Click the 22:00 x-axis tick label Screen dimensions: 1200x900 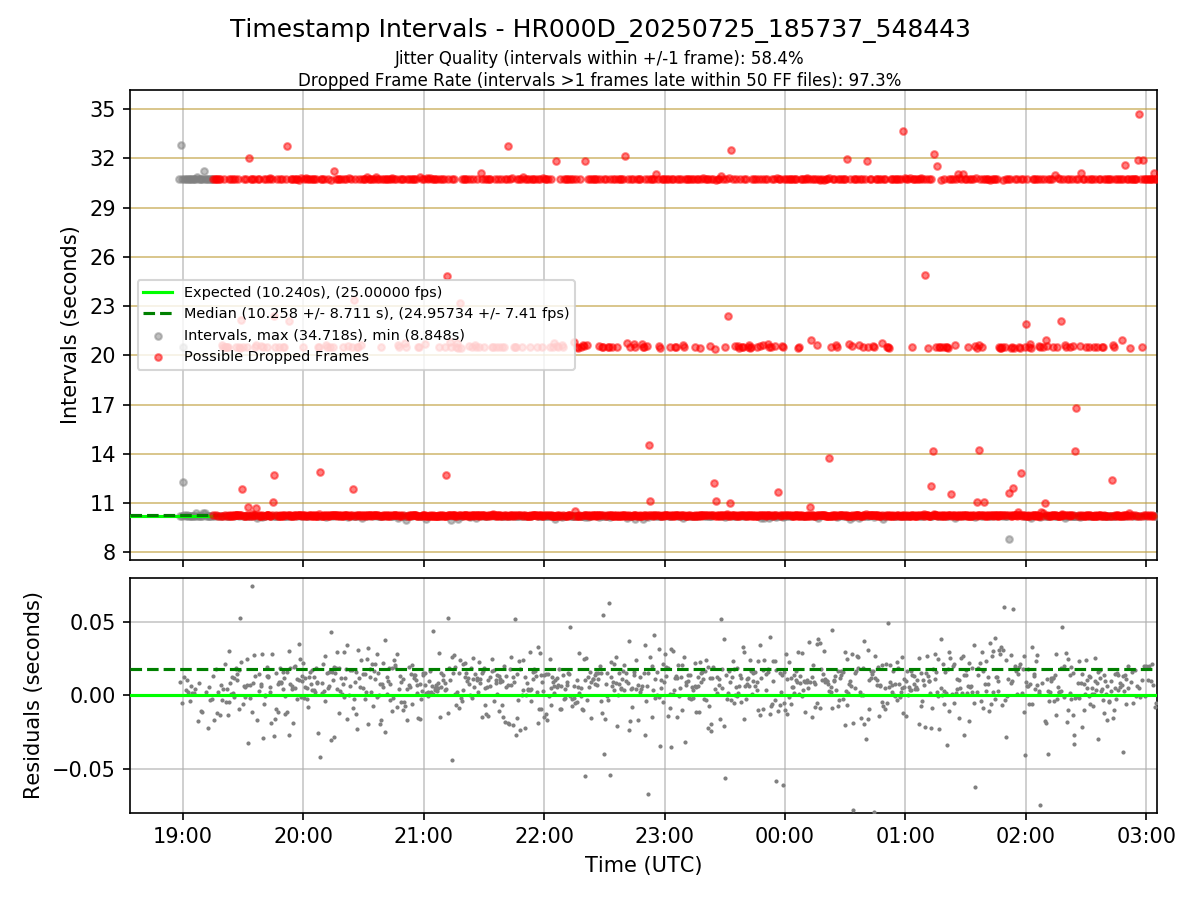point(544,835)
